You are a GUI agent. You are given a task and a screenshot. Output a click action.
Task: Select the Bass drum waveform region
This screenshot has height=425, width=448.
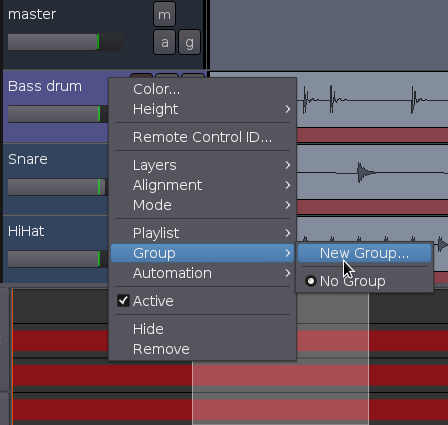pyautogui.click(x=372, y=100)
